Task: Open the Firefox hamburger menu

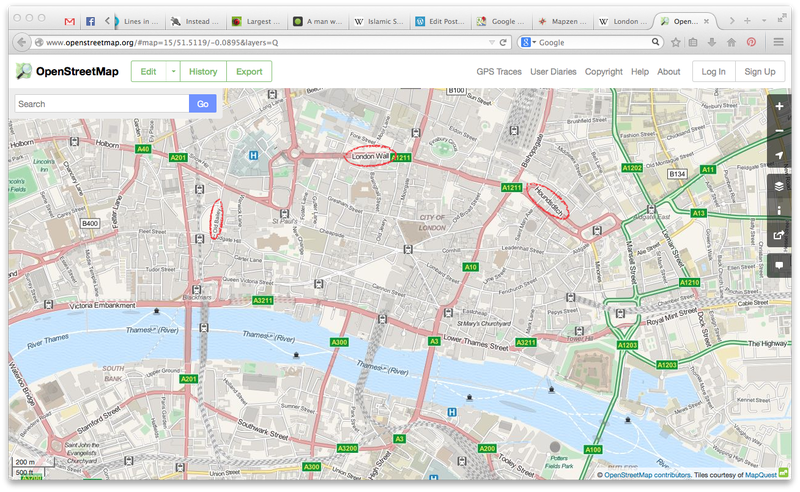Action: coord(778,42)
